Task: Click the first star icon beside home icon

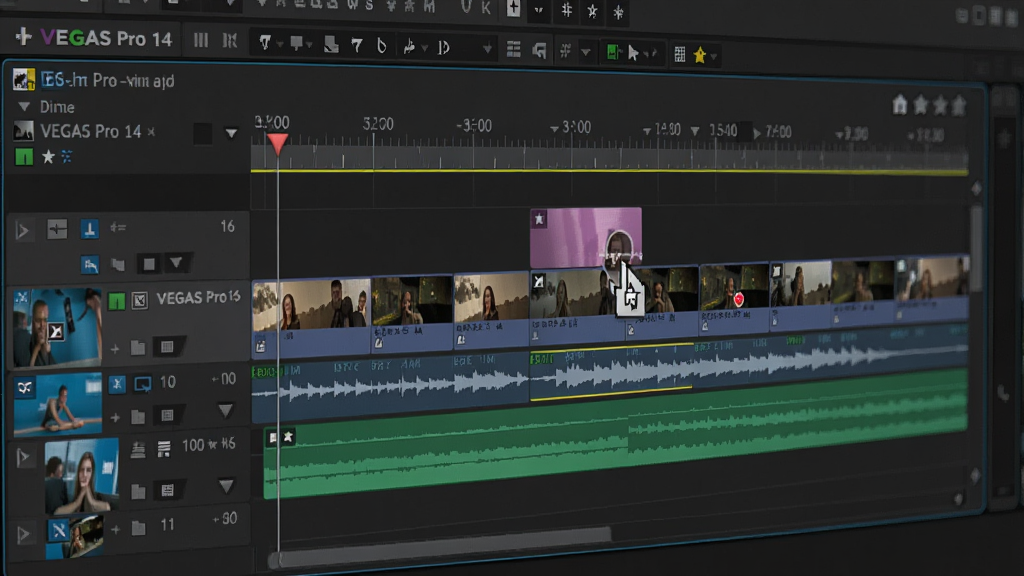Action: pos(921,104)
